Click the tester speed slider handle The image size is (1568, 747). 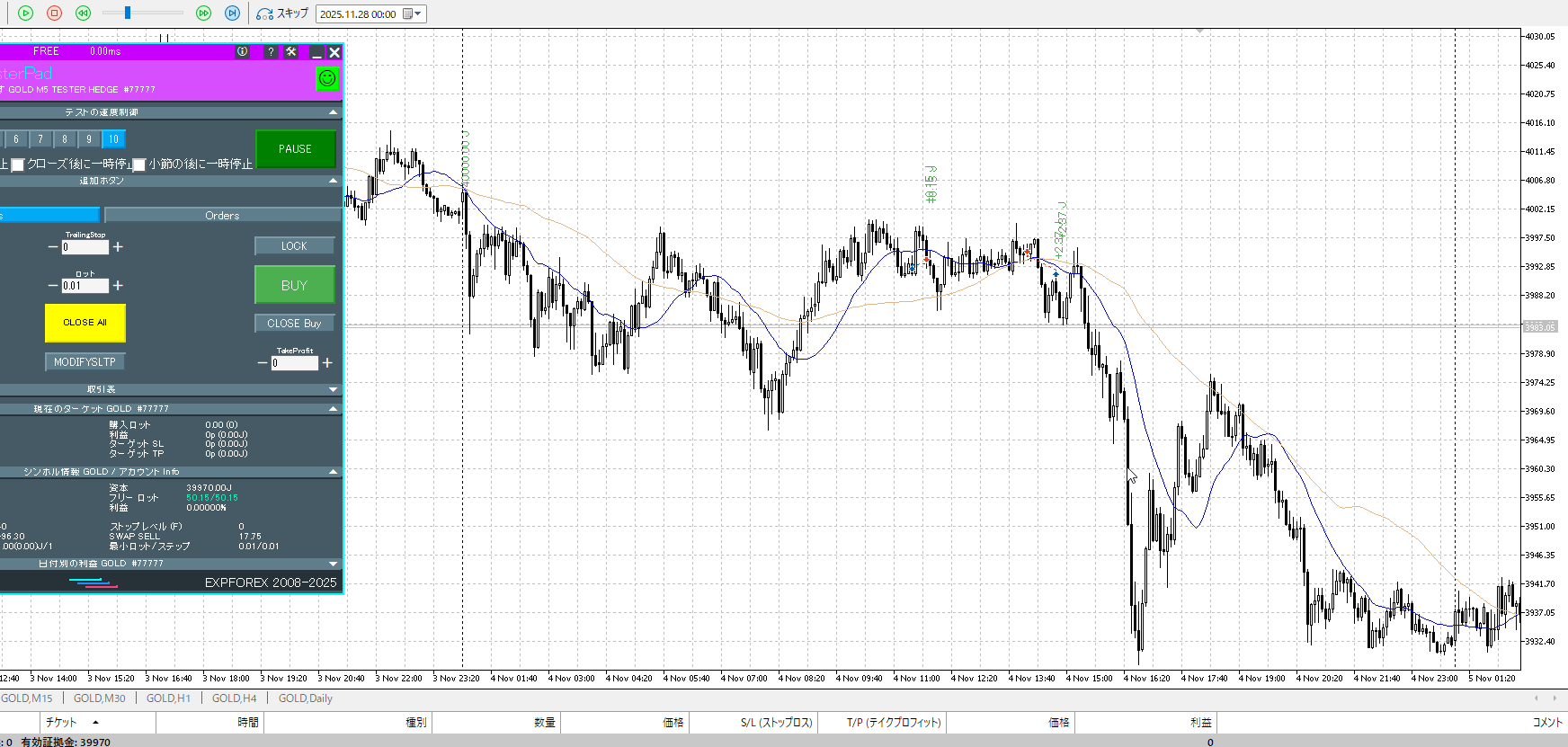click(128, 13)
